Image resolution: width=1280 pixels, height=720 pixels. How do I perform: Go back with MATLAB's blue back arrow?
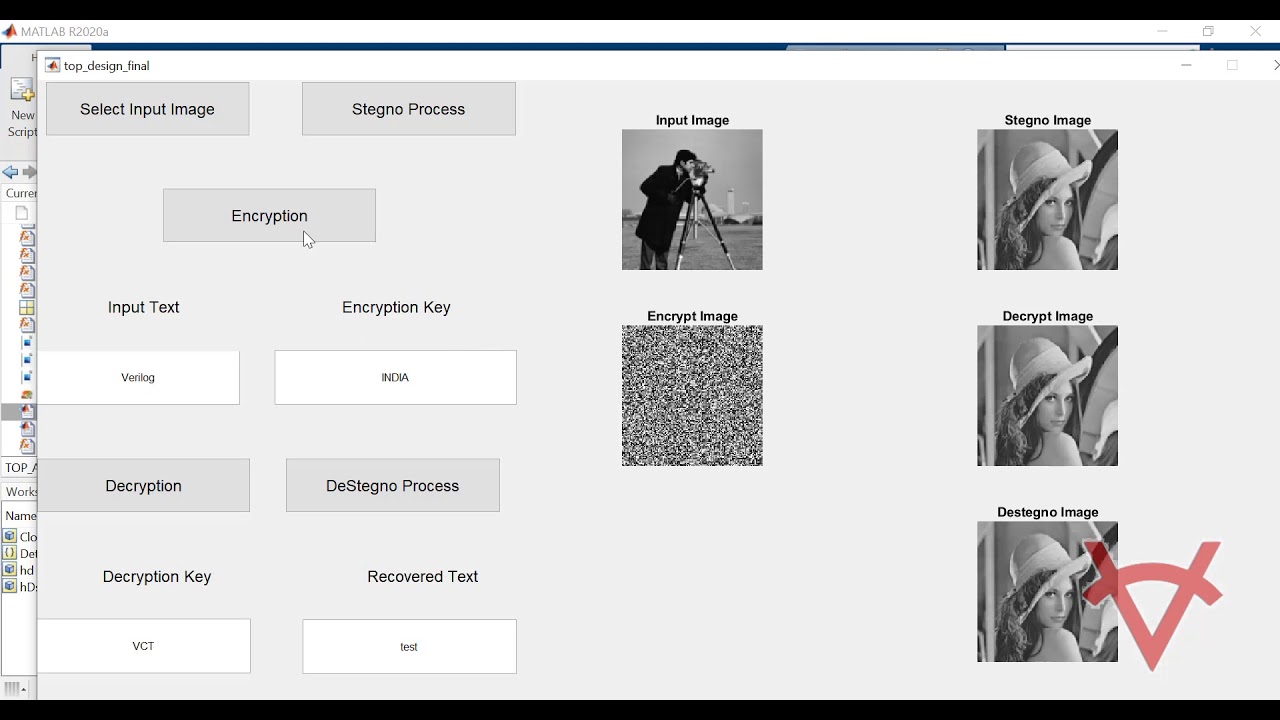point(10,172)
